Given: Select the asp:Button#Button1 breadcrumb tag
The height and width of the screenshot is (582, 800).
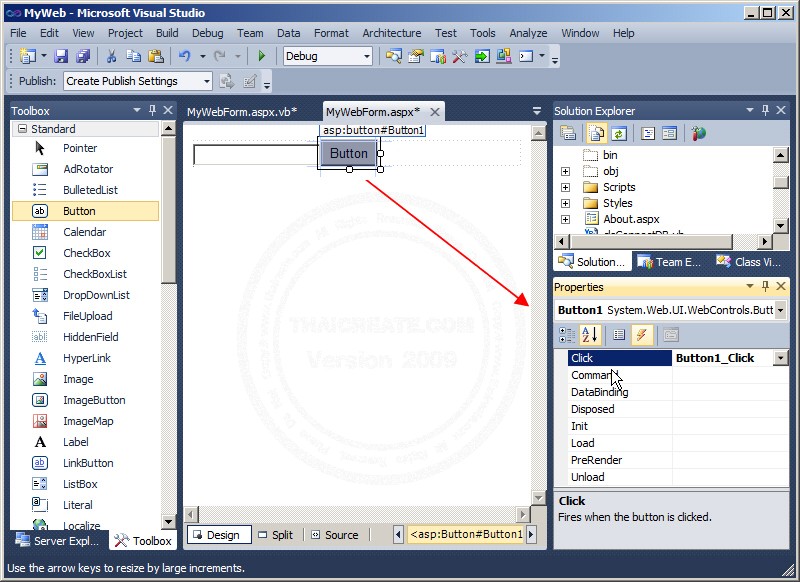Looking at the screenshot, I should (x=466, y=535).
